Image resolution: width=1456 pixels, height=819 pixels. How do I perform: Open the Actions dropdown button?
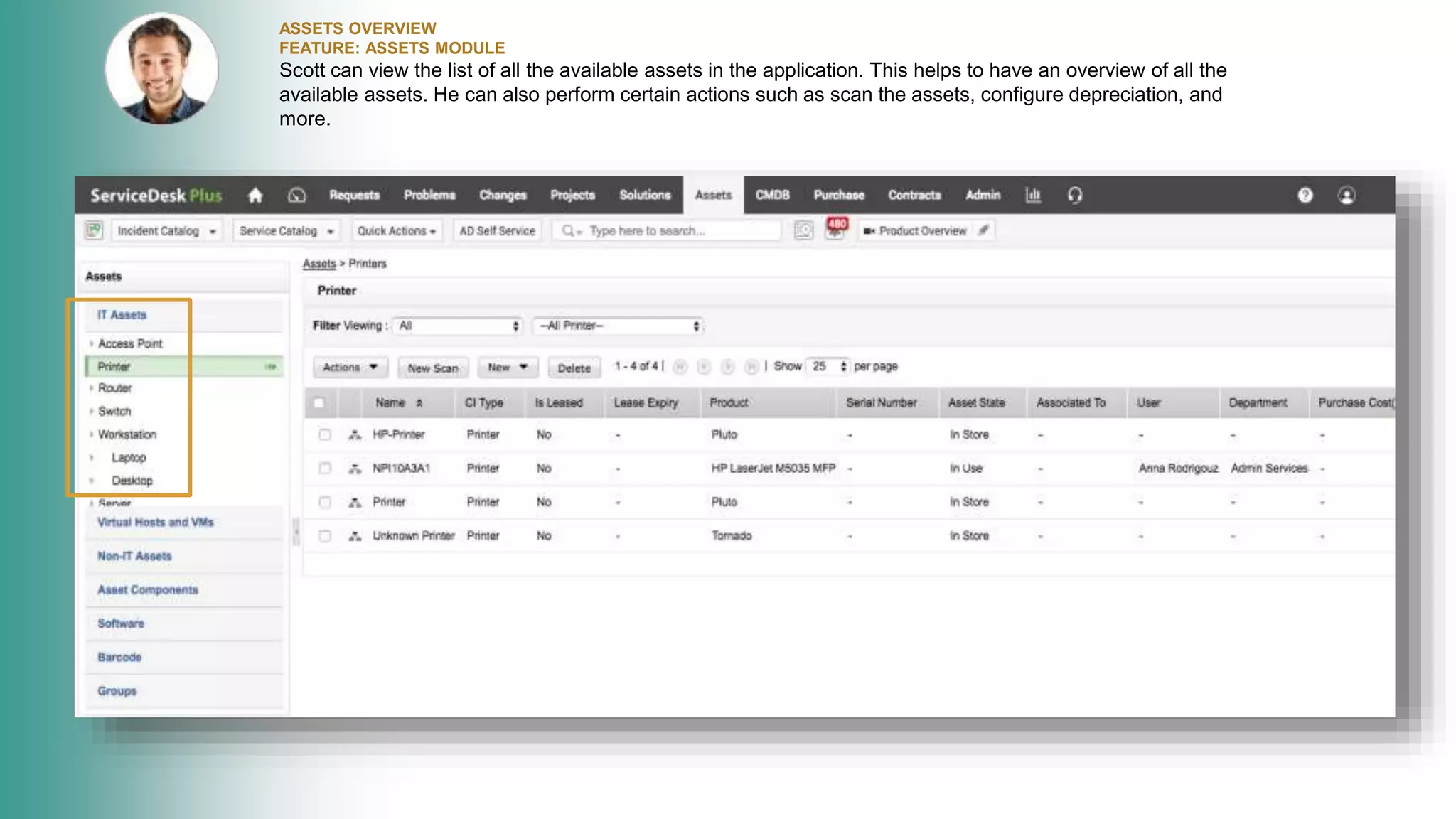pos(350,367)
